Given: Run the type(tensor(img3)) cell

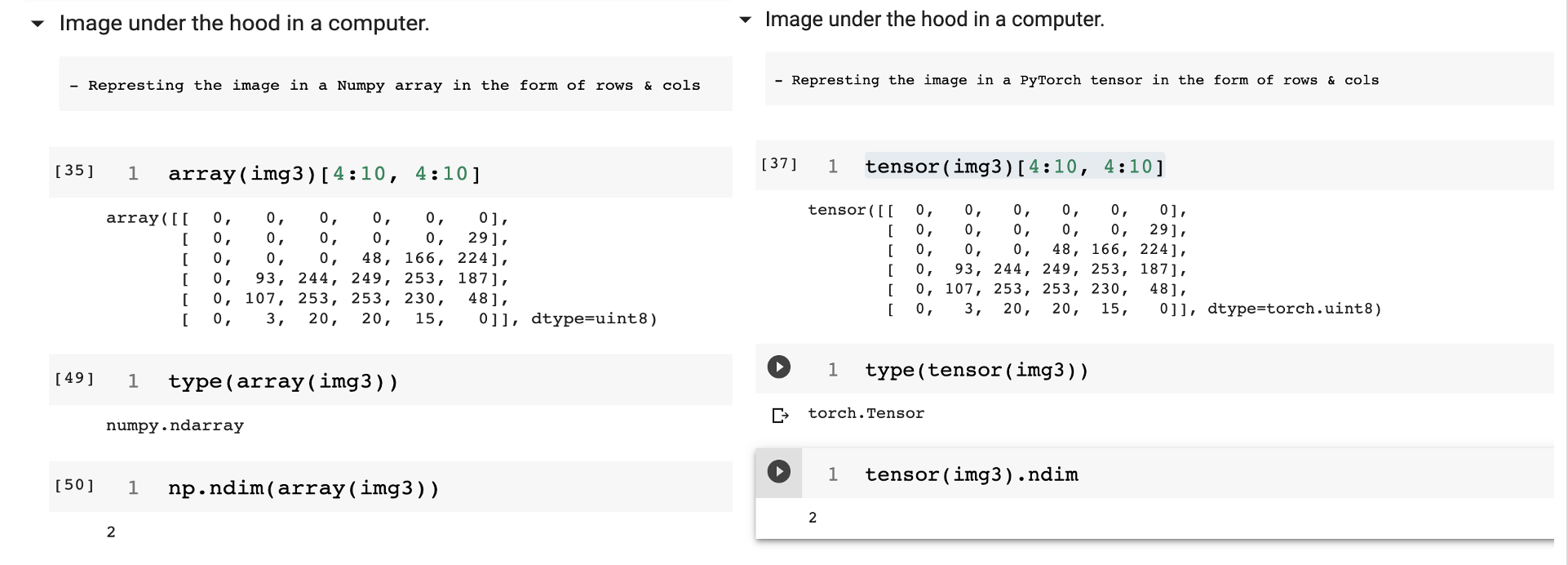Looking at the screenshot, I should (x=779, y=367).
